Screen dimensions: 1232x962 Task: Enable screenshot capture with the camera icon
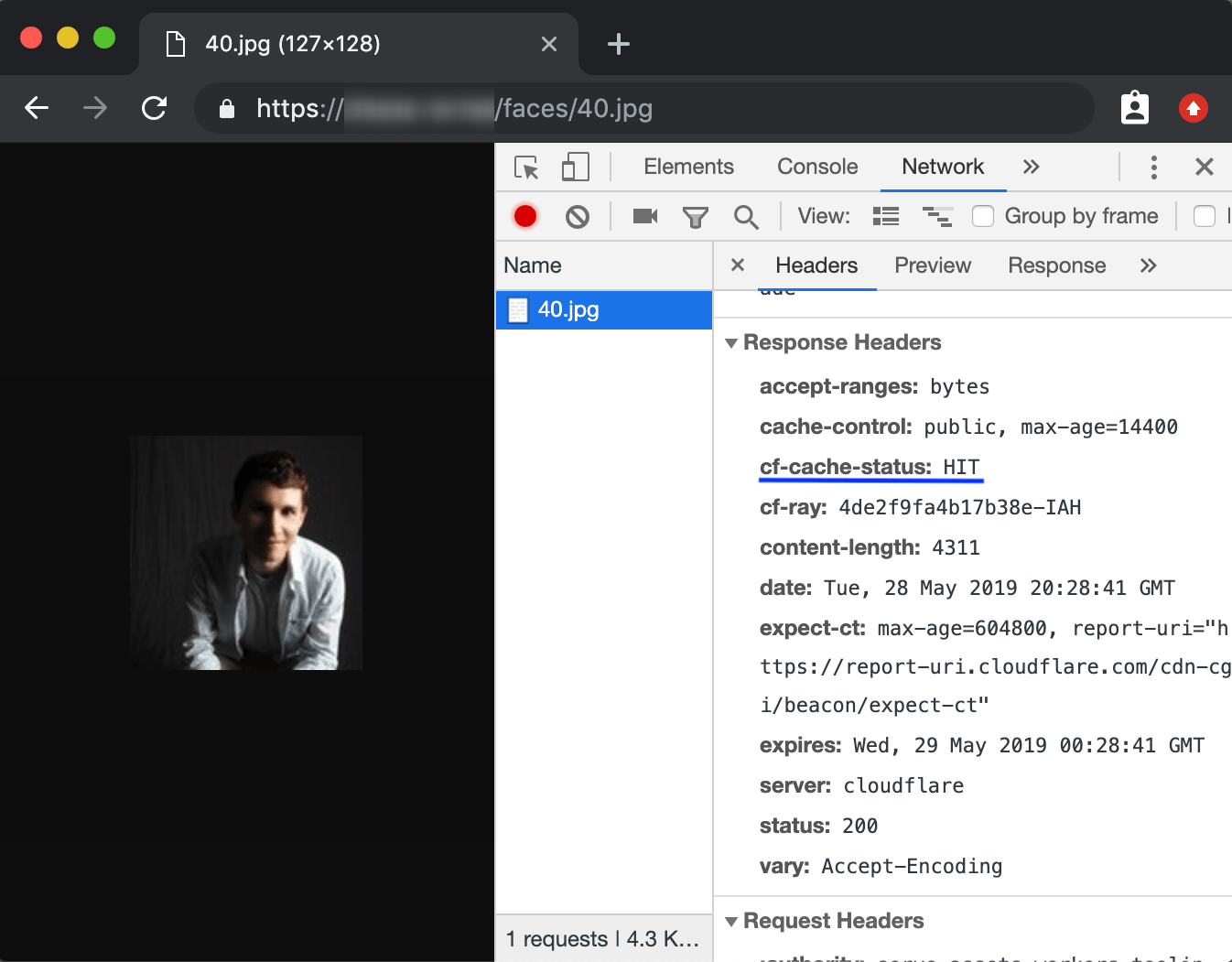point(644,216)
